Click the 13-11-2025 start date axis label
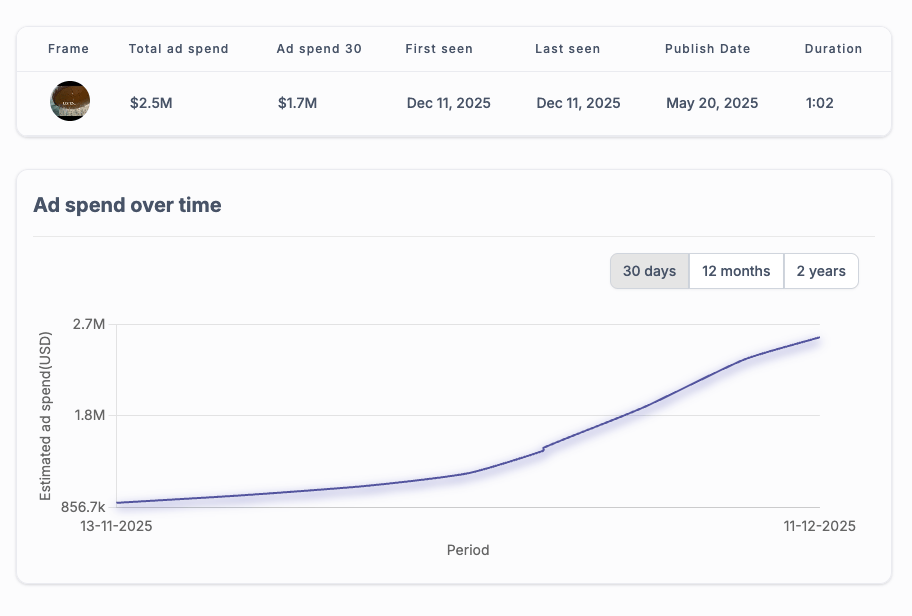Viewport: 912px width, 616px height. click(116, 526)
